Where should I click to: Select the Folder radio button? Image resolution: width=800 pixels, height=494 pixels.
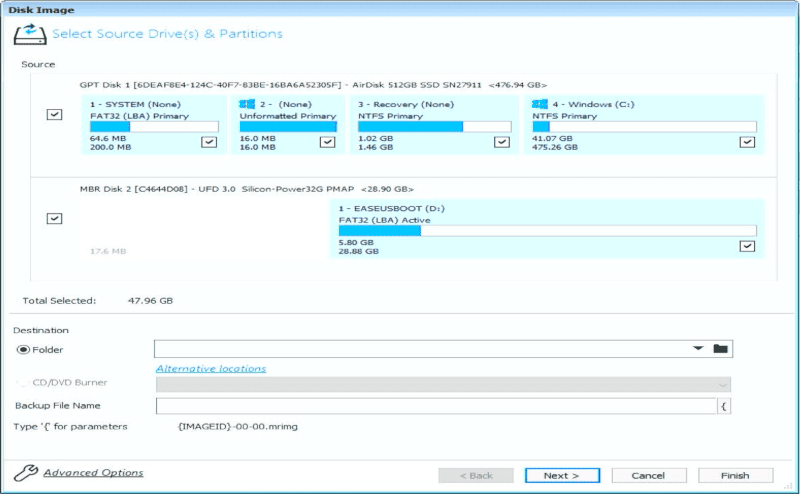pyautogui.click(x=23, y=350)
